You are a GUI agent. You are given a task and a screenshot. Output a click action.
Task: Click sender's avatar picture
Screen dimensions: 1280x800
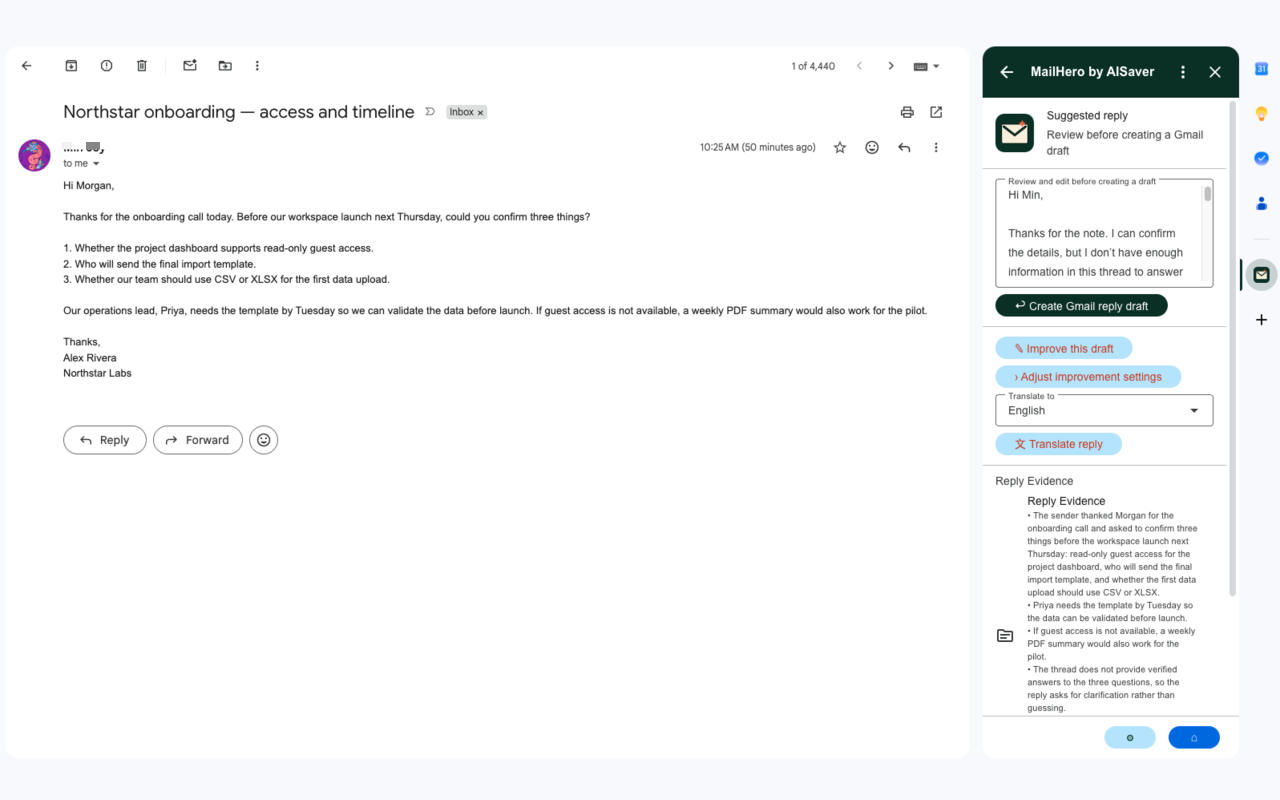coord(35,156)
